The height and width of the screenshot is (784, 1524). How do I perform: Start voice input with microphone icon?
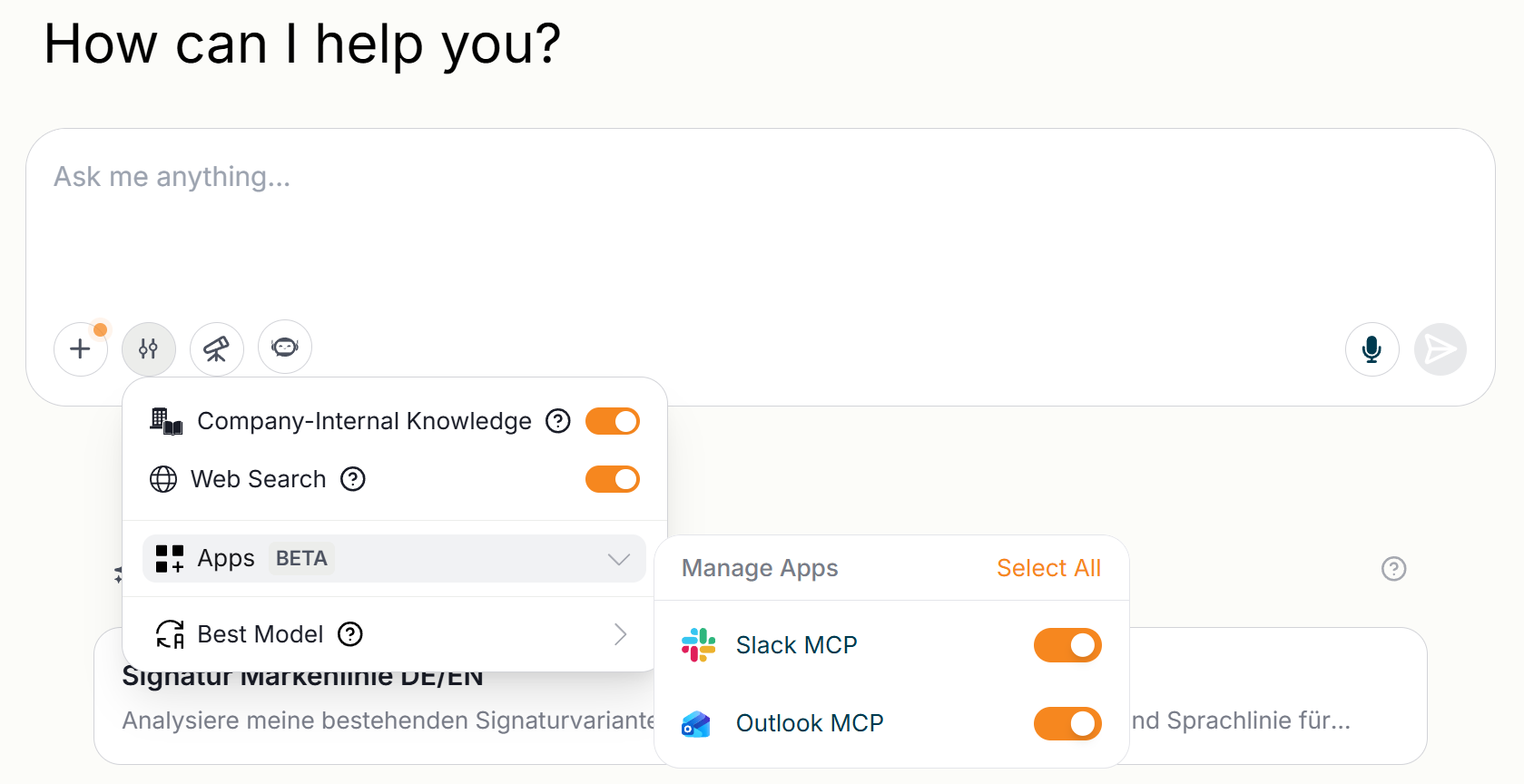(1372, 349)
